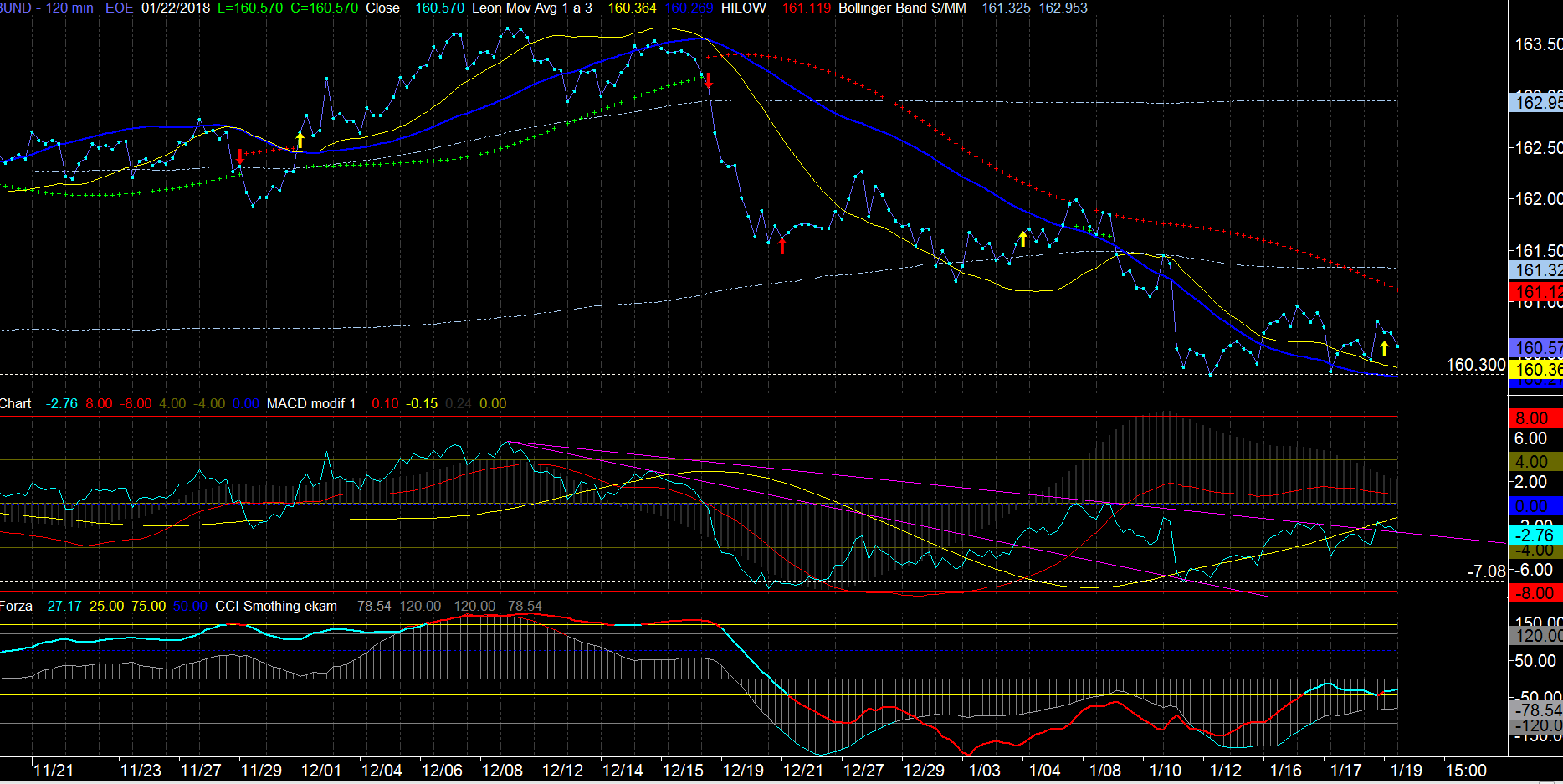Select the '162.953' Bollinger value in header
The width and height of the screenshot is (1563, 784).
[1063, 8]
